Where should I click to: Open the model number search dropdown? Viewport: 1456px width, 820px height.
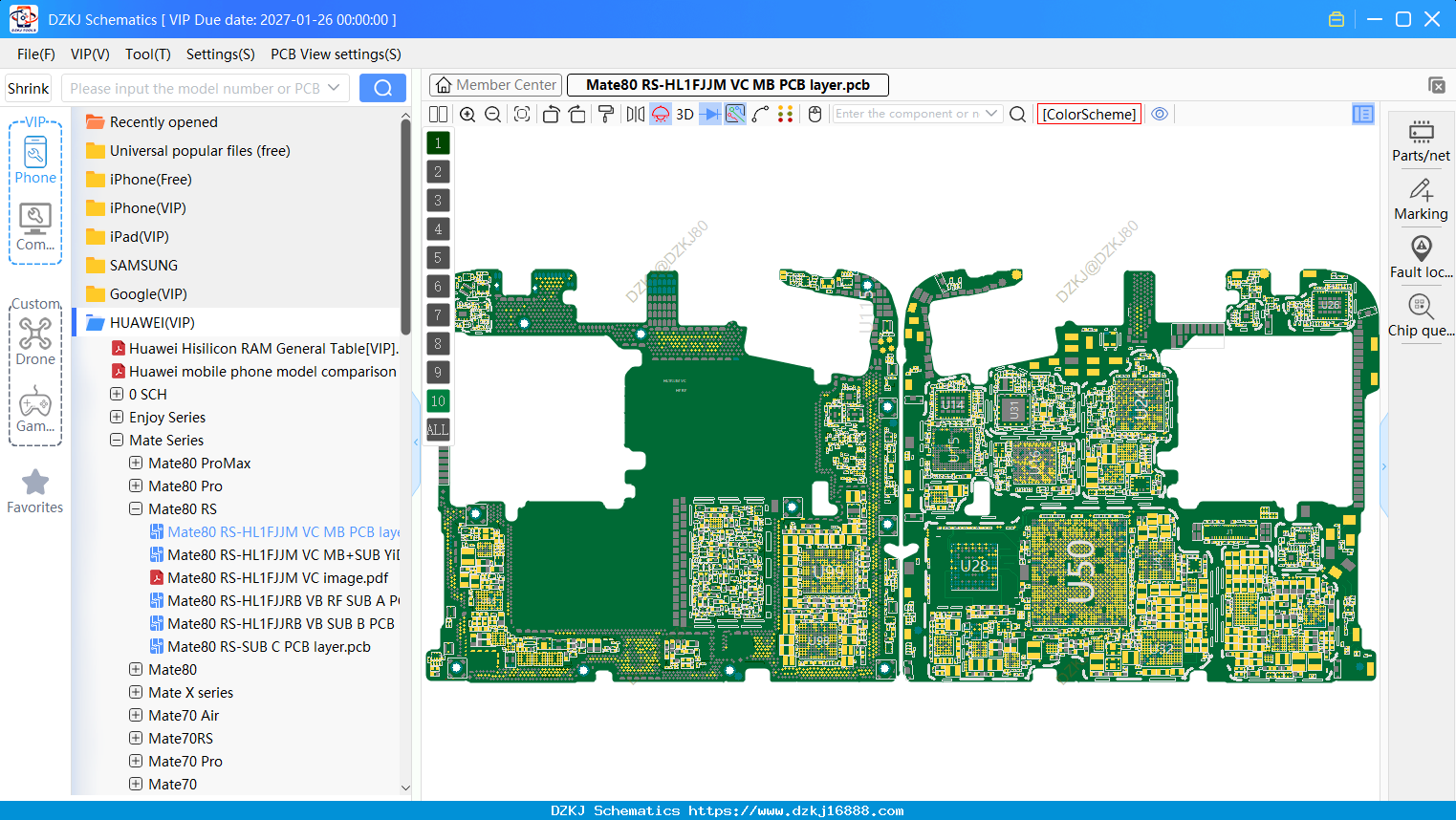click(334, 88)
